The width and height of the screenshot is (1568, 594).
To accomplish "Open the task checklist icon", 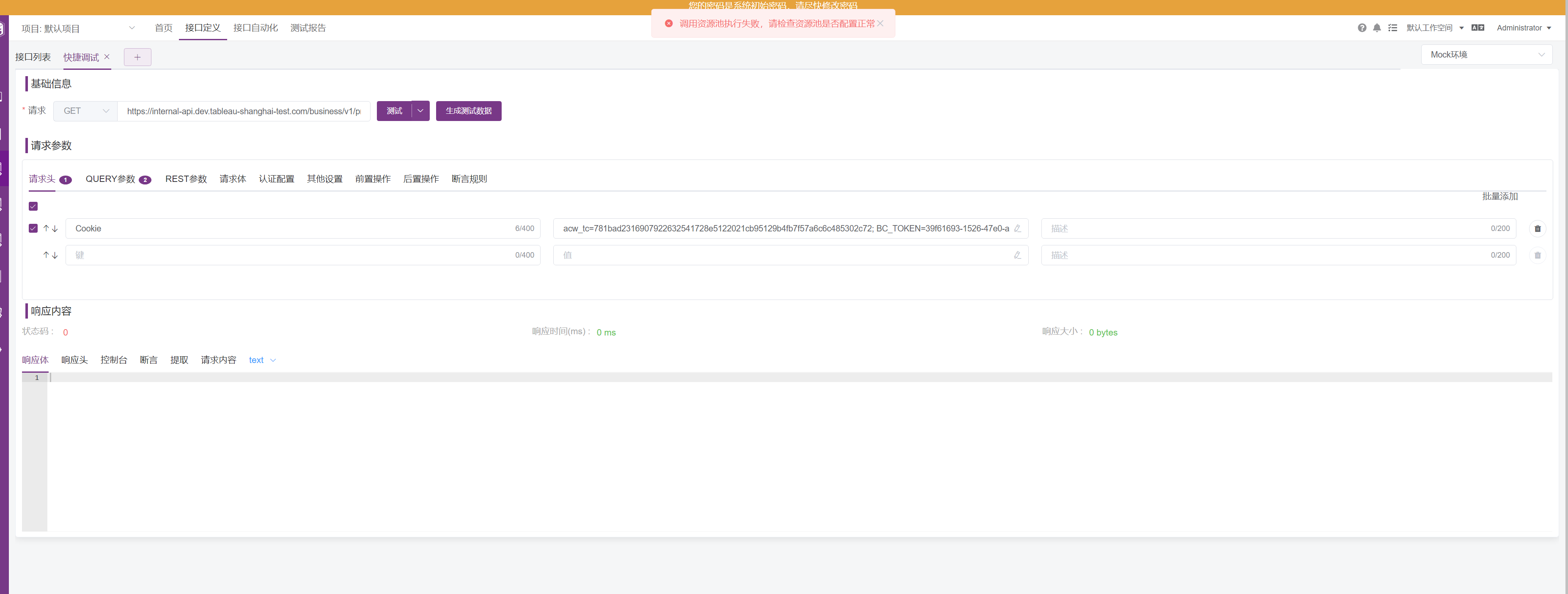I will (x=1393, y=28).
